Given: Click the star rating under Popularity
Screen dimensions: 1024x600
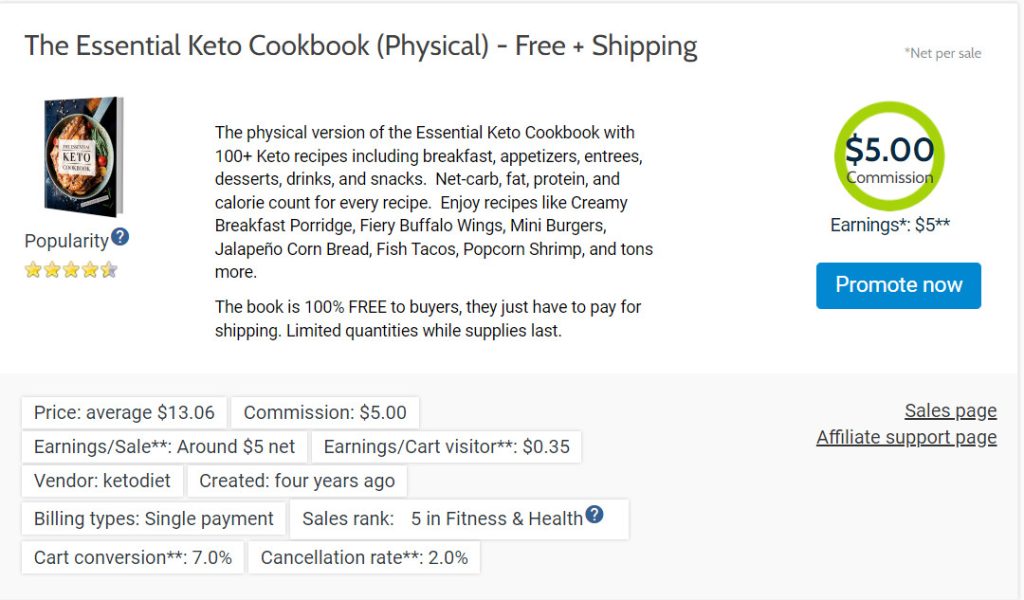Looking at the screenshot, I should (x=71, y=269).
